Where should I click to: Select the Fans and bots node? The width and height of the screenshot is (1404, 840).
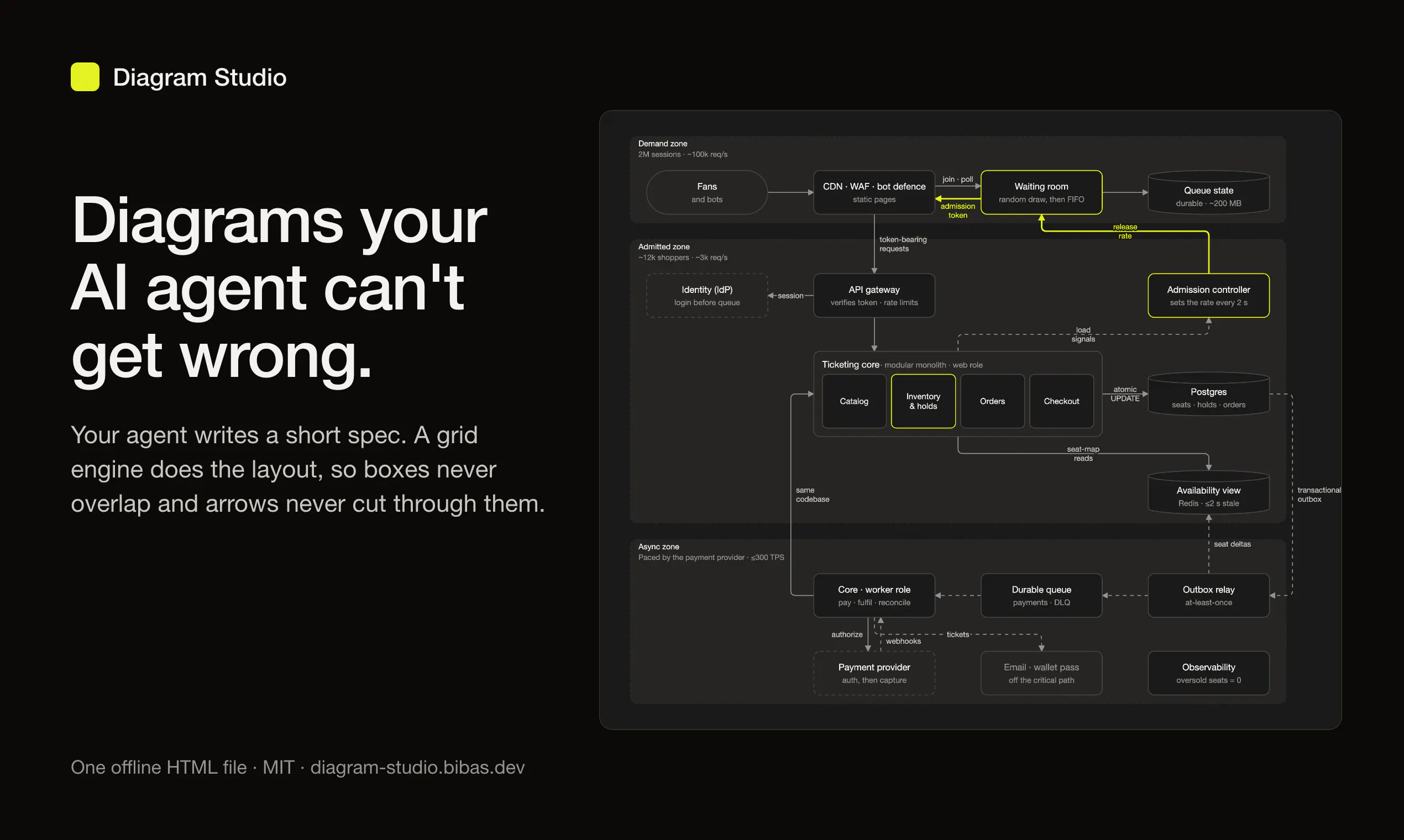pyautogui.click(x=706, y=192)
